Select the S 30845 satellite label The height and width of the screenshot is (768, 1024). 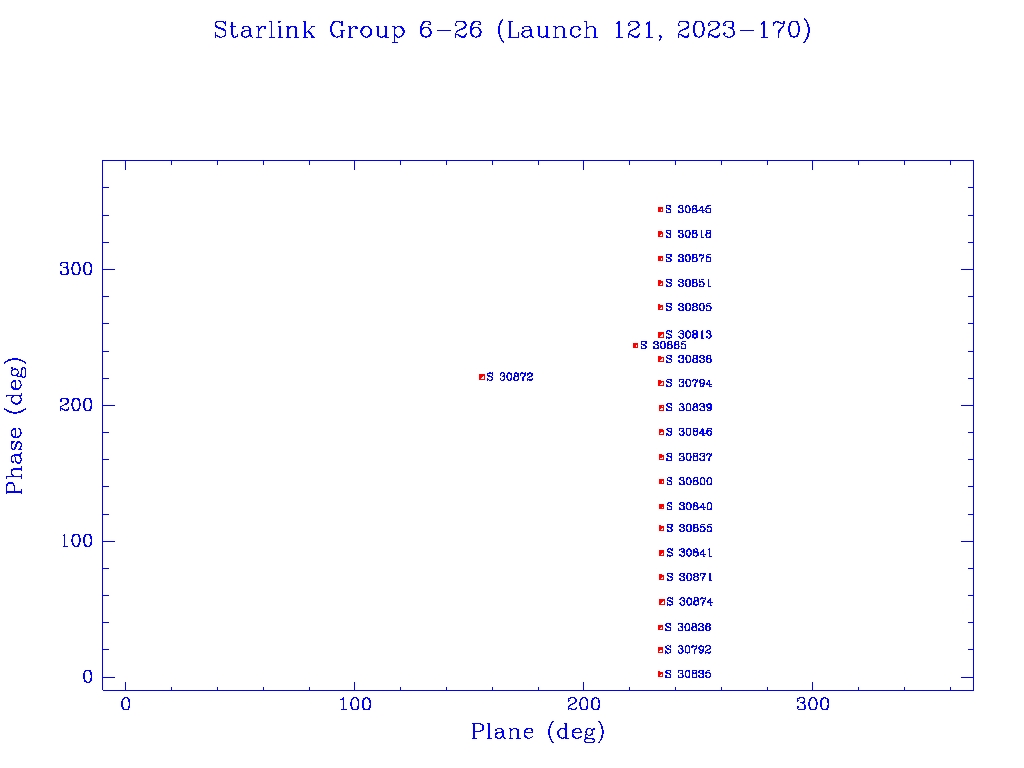688,210
